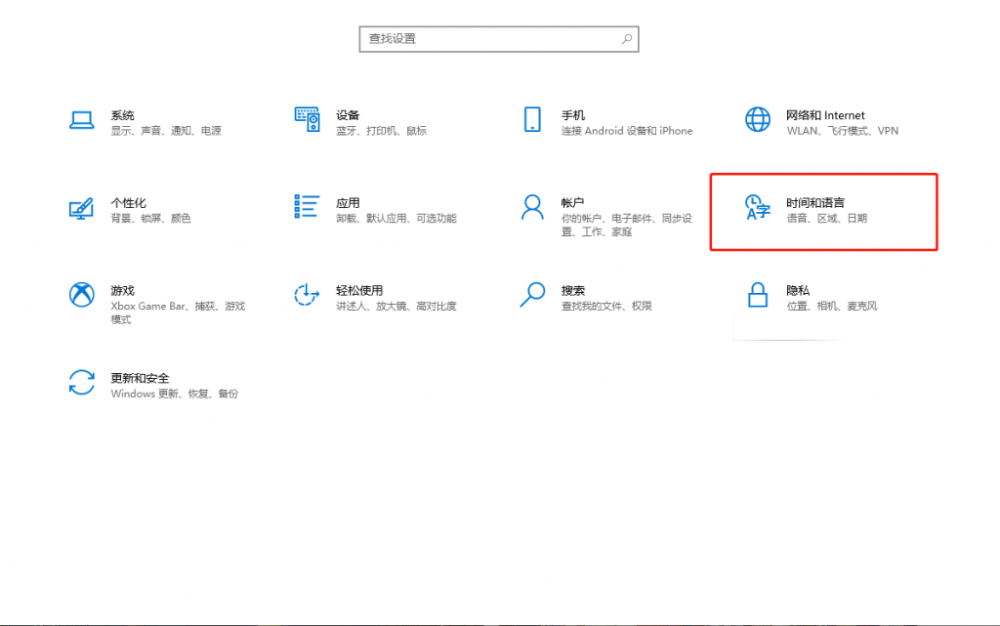Open the 搜索 settings title
The height and width of the screenshot is (626, 1000).
[x=573, y=291]
